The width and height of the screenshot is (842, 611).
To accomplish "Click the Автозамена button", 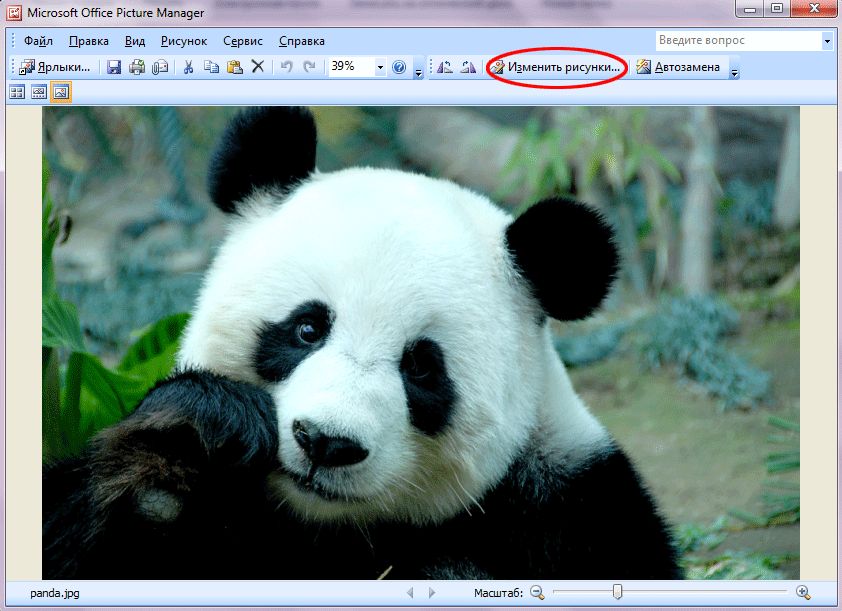I will pos(678,67).
